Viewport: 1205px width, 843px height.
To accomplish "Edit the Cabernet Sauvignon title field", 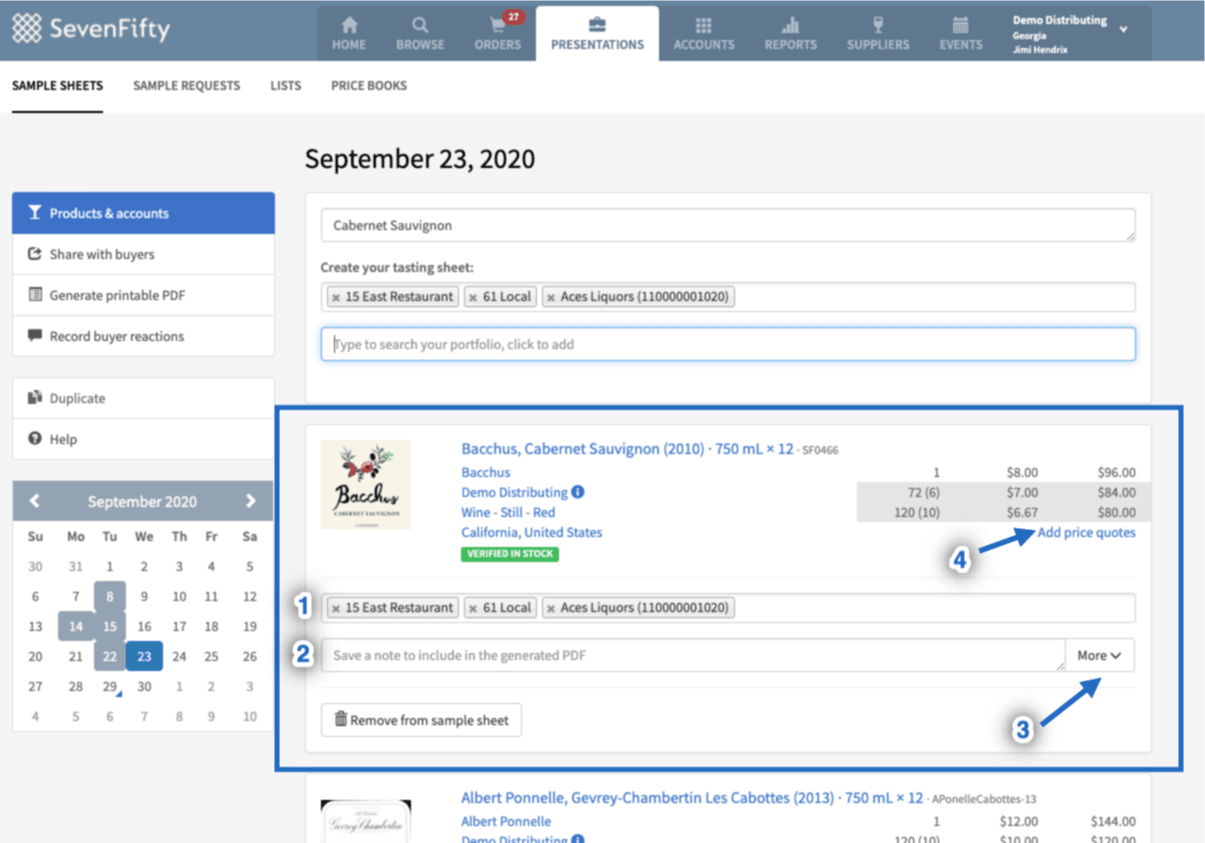I will (x=728, y=225).
